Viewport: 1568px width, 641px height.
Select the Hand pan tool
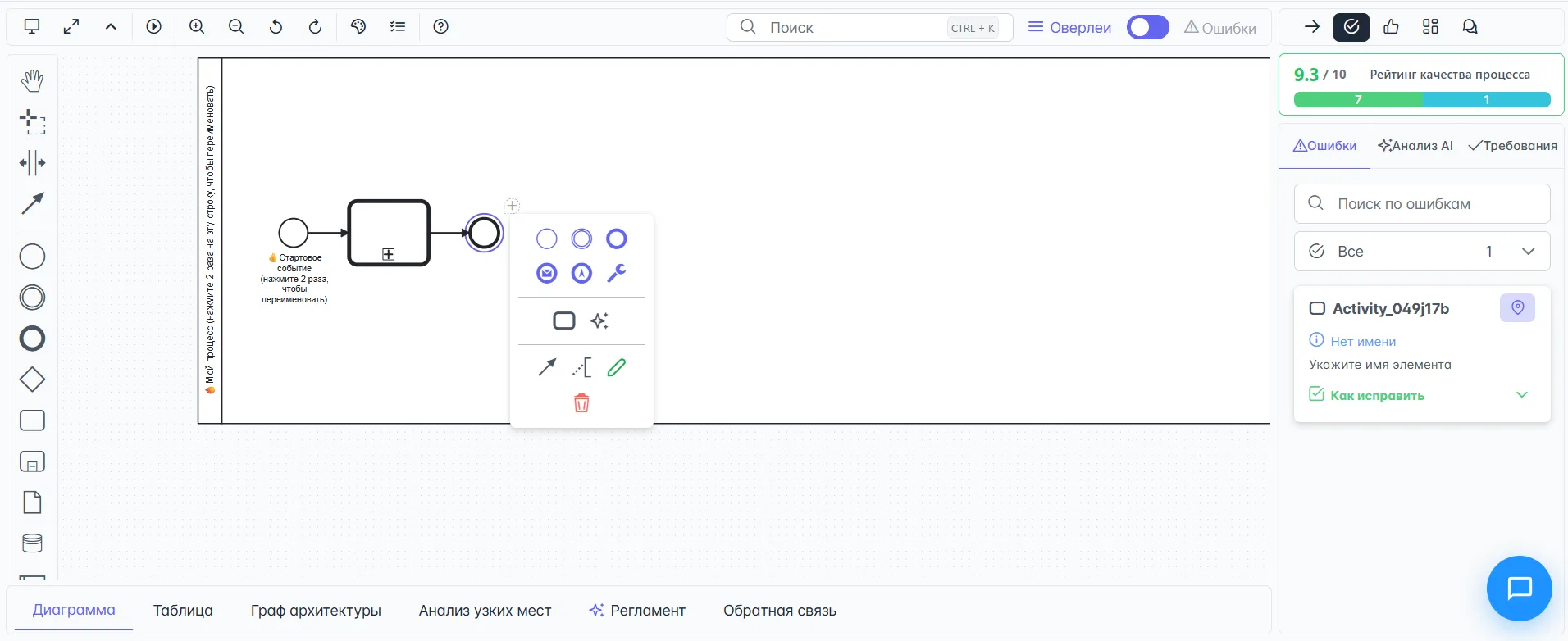(32, 80)
